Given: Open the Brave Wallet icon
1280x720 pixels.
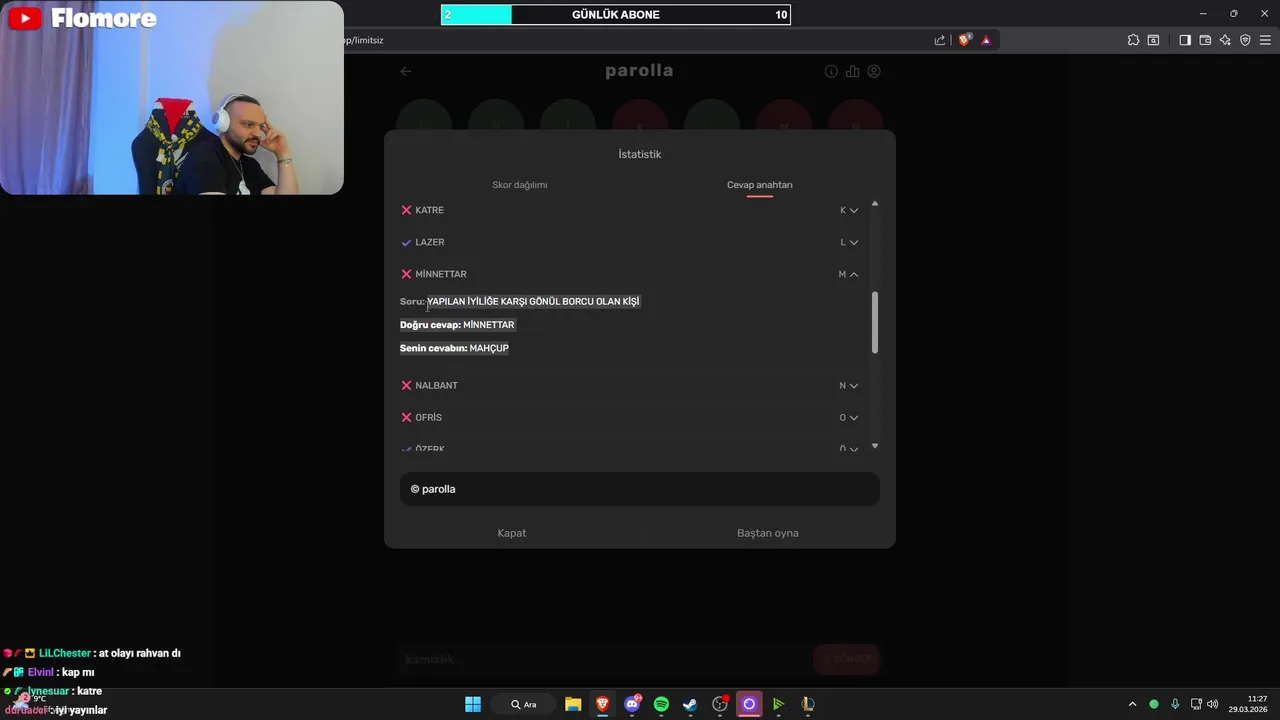Looking at the screenshot, I should point(1205,40).
